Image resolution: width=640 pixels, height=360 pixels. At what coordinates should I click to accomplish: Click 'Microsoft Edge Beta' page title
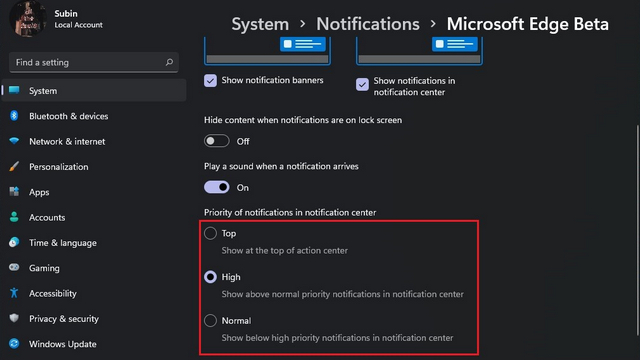tap(527, 24)
